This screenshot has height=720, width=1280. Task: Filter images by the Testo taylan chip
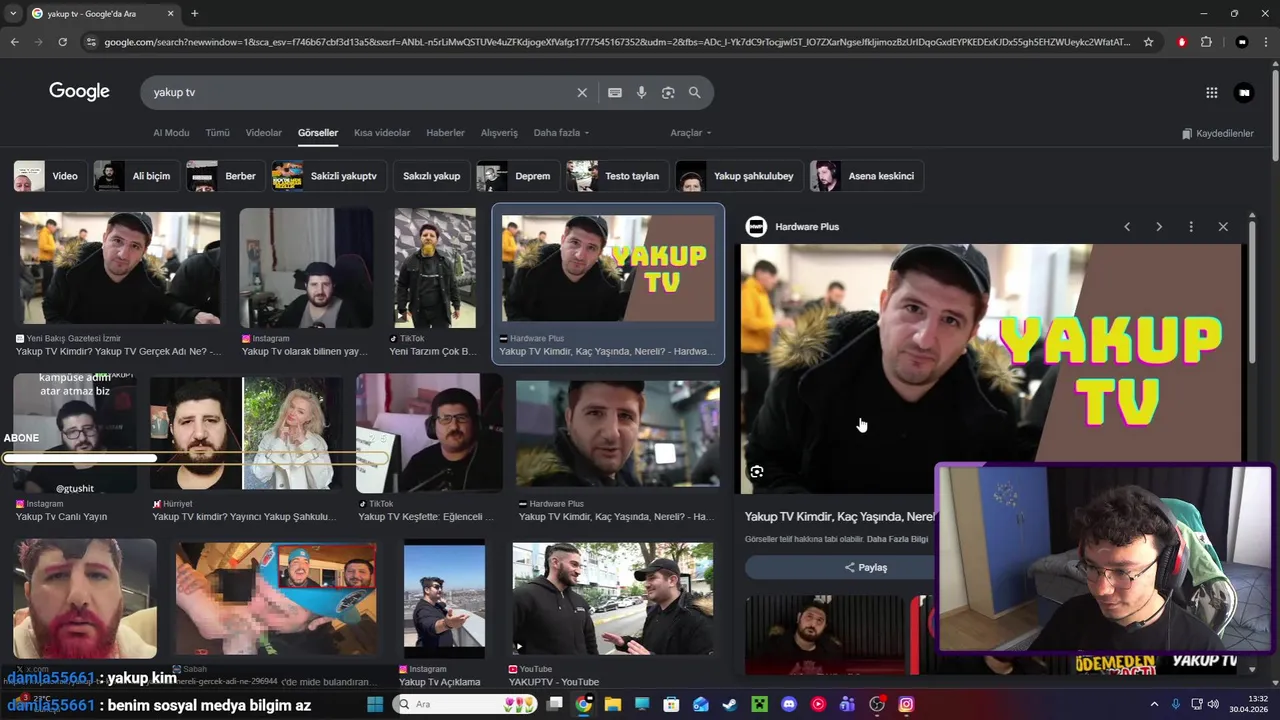coord(617,176)
